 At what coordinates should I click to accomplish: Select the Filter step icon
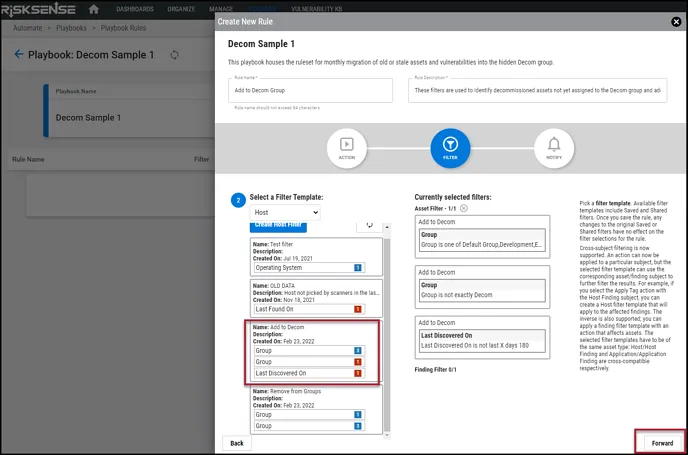(x=450, y=148)
